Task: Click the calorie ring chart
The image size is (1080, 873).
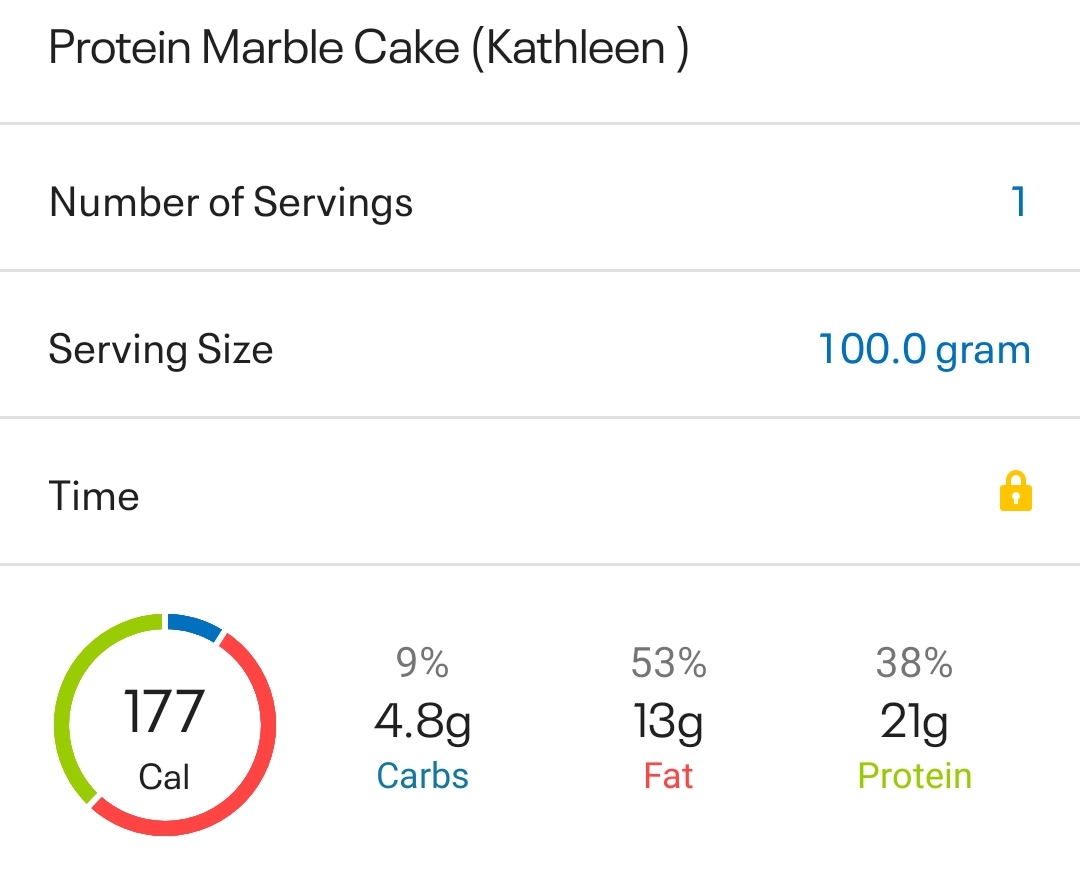Action: pos(165,725)
